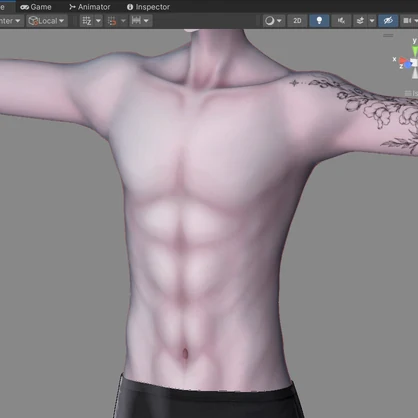418x418 pixels.
Task: Click the increment snapping icon
Action: point(136,21)
